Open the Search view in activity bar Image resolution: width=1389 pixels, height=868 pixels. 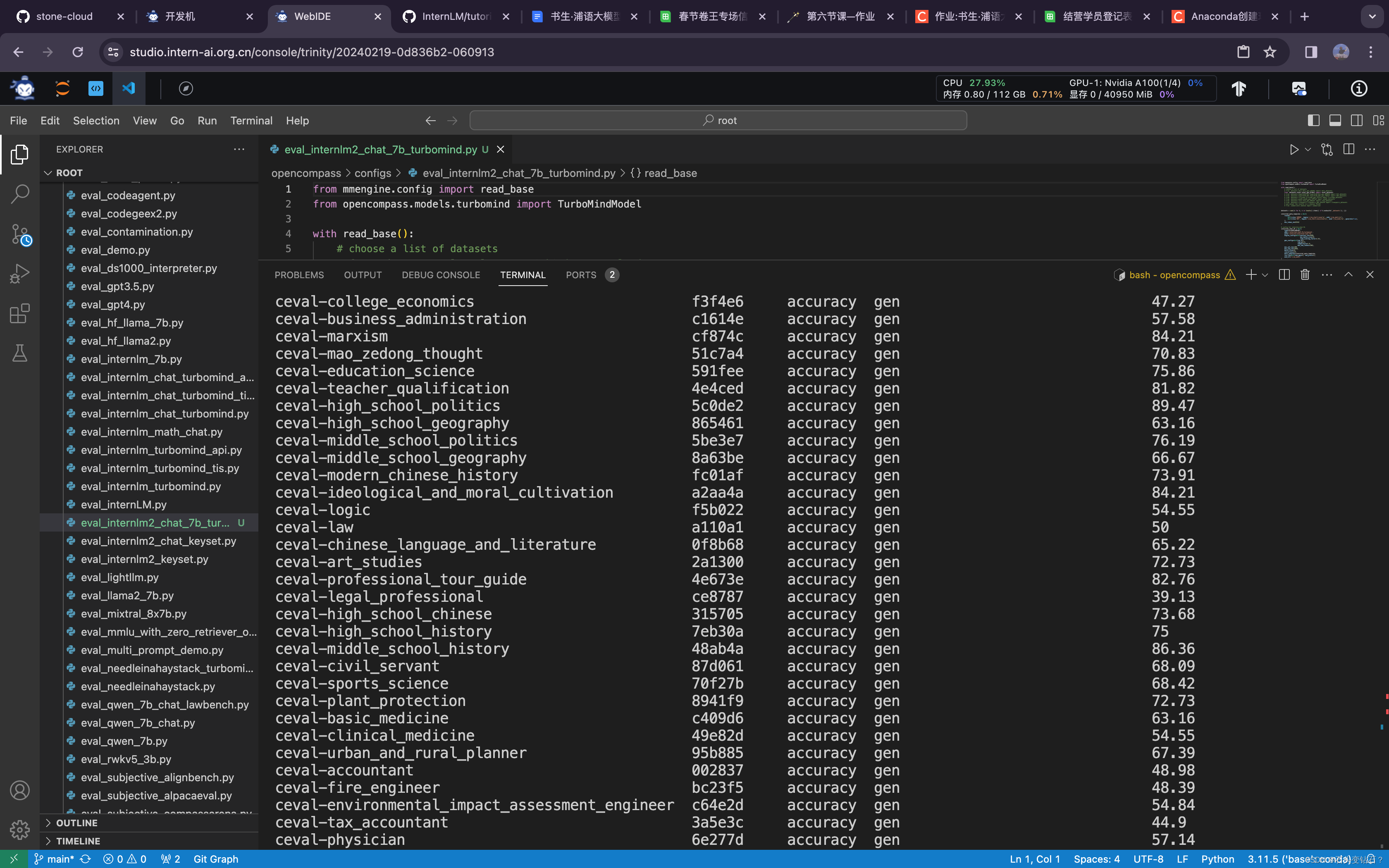tap(19, 194)
